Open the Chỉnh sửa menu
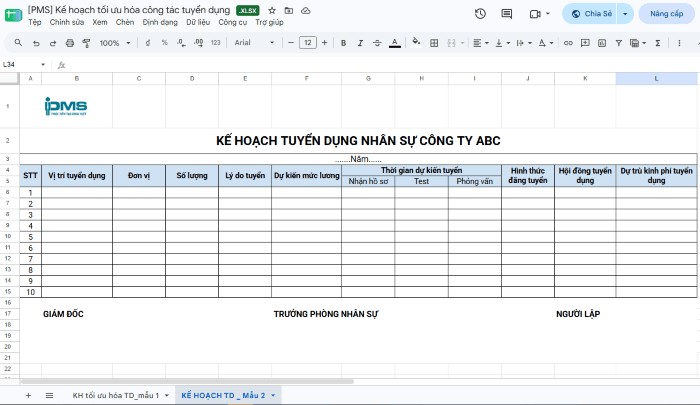Viewport: 700px width, 405px height. (67, 22)
